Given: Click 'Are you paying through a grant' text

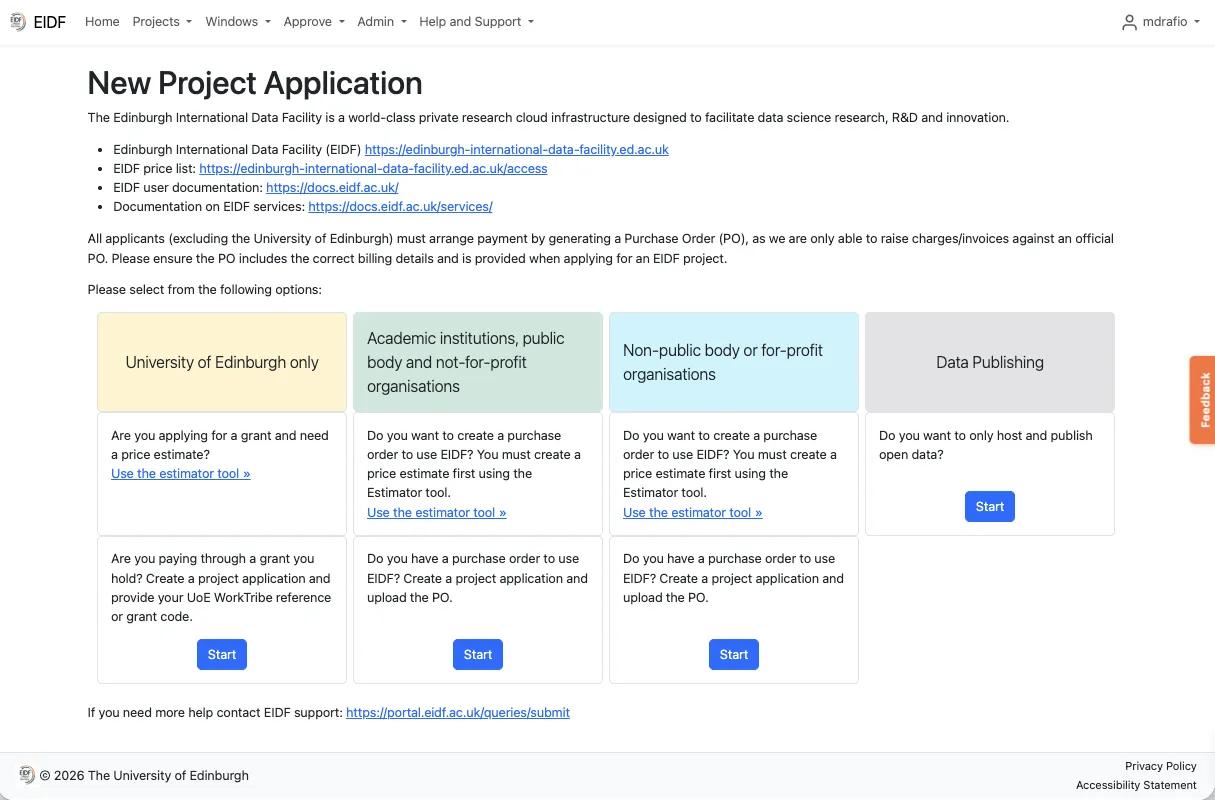Looking at the screenshot, I should click(221, 588).
